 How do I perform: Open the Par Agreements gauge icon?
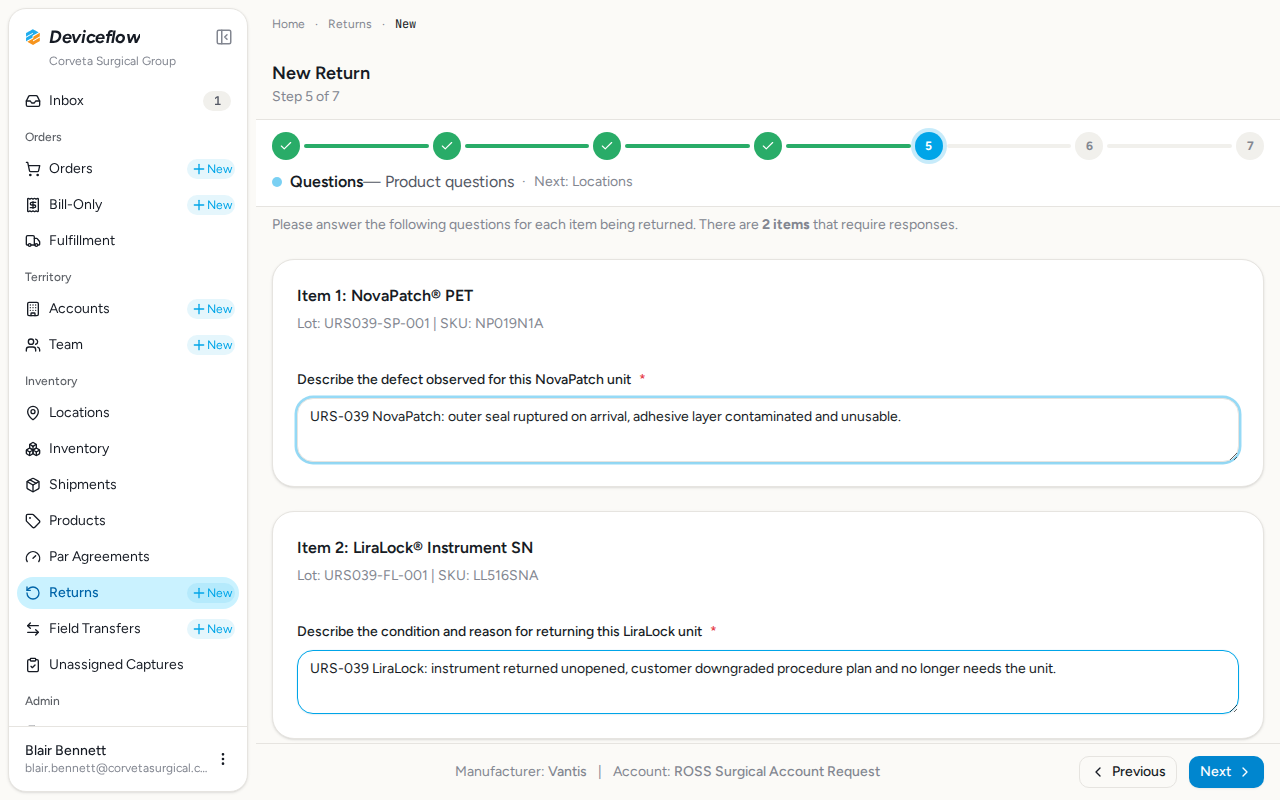click(x=33, y=557)
